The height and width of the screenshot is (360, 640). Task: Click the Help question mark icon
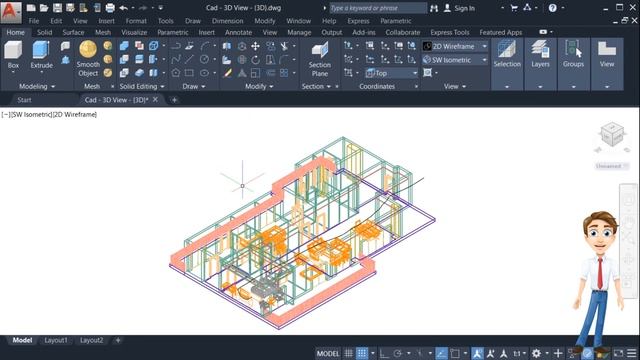pos(552,8)
